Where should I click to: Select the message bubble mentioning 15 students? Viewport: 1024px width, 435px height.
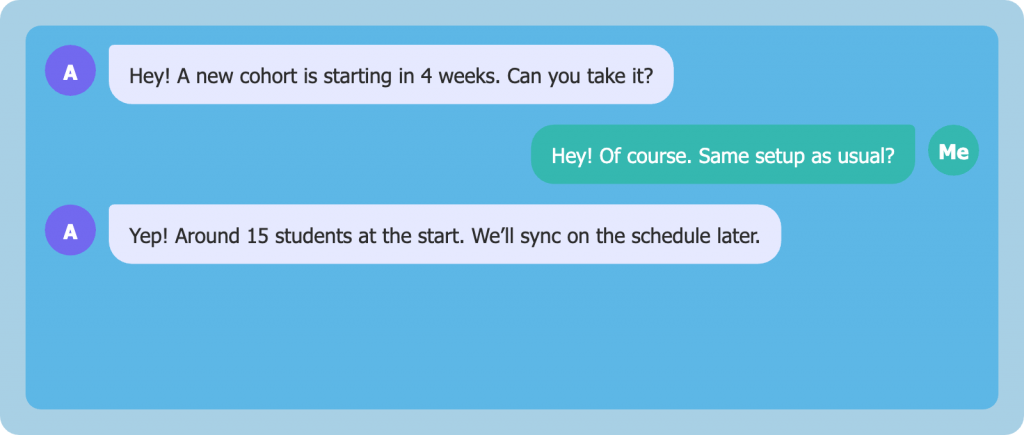tap(443, 234)
